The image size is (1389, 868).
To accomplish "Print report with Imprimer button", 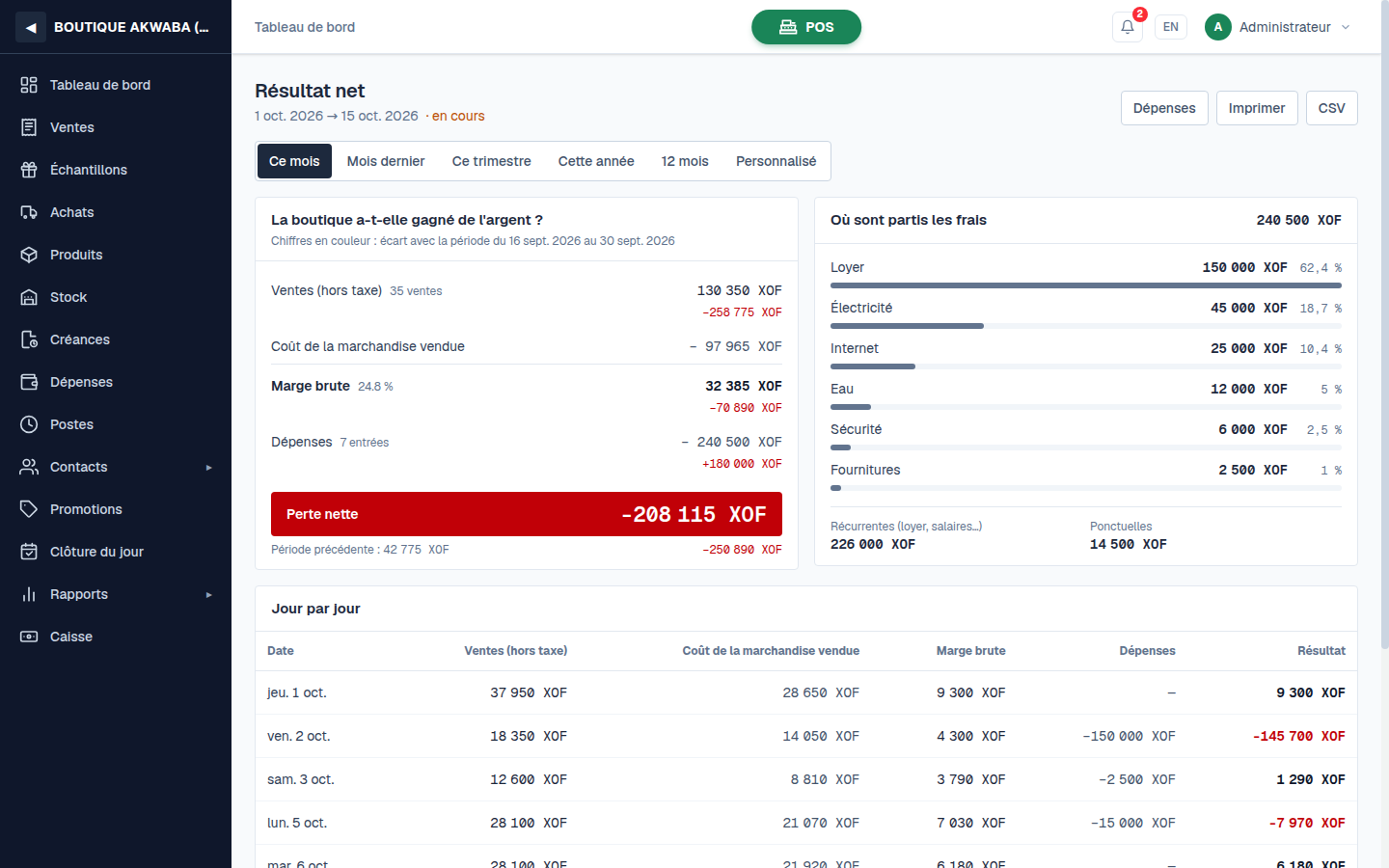I will pos(1257,108).
